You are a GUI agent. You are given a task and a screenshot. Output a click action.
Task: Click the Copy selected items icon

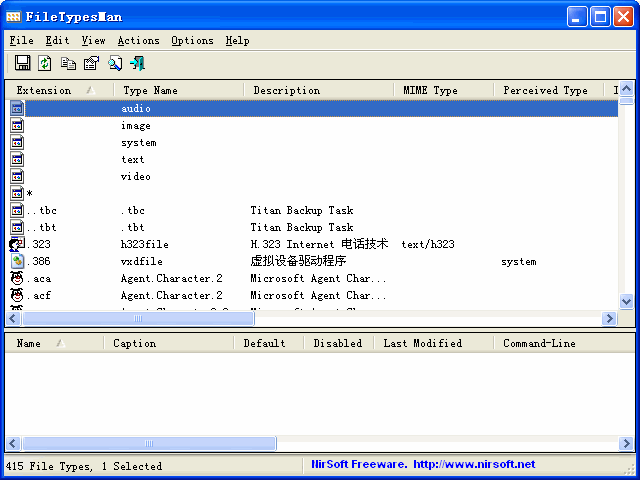click(x=68, y=63)
